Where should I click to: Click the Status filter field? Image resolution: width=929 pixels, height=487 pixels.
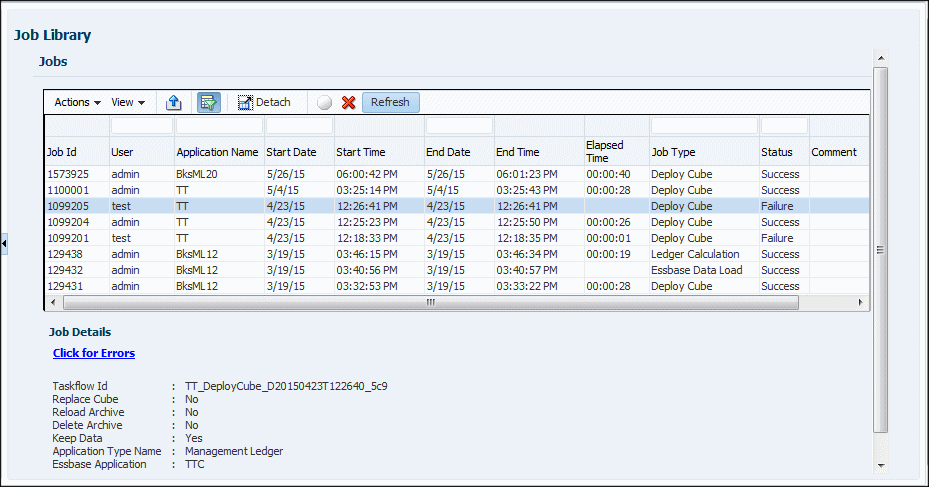click(784, 126)
